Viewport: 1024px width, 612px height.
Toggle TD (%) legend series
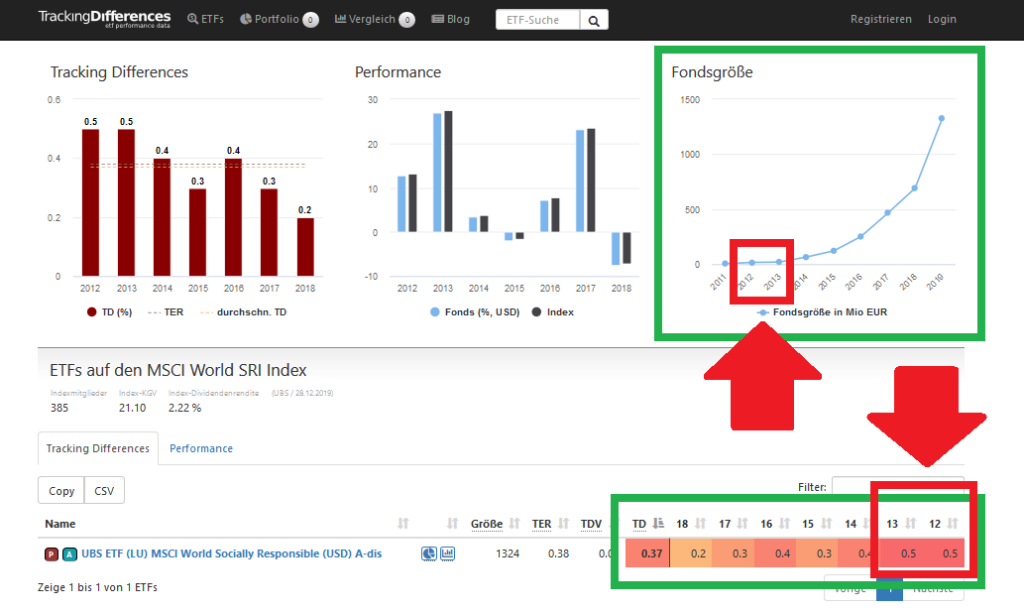pyautogui.click(x=110, y=312)
